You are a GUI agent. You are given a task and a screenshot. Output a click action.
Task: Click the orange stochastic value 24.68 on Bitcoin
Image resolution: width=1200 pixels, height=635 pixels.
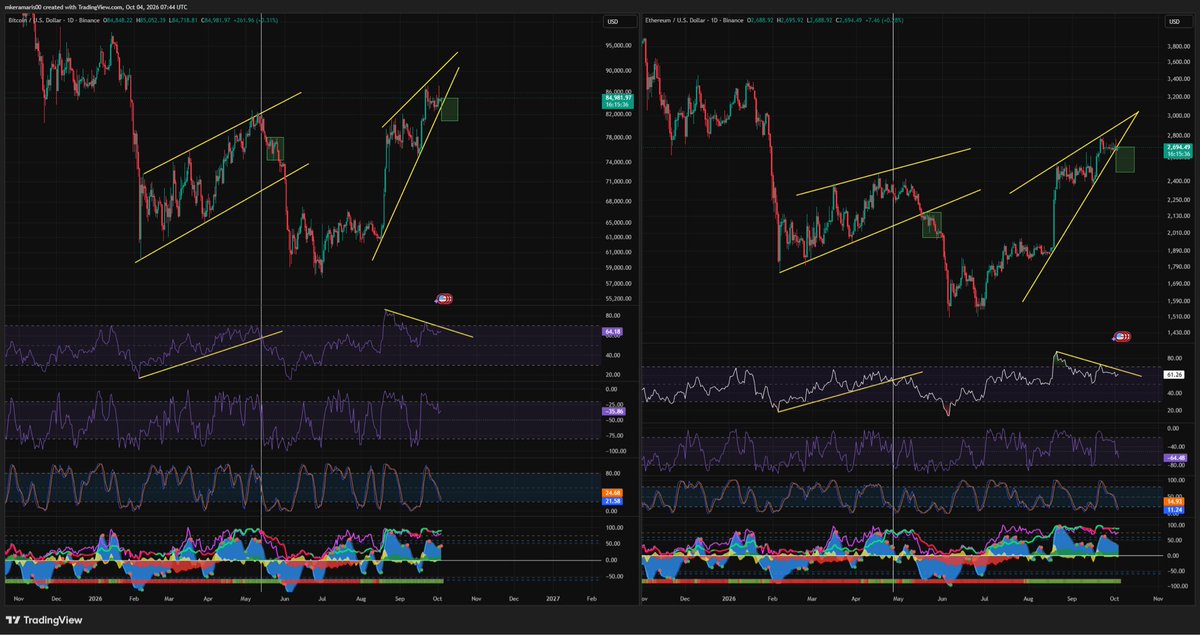613,492
